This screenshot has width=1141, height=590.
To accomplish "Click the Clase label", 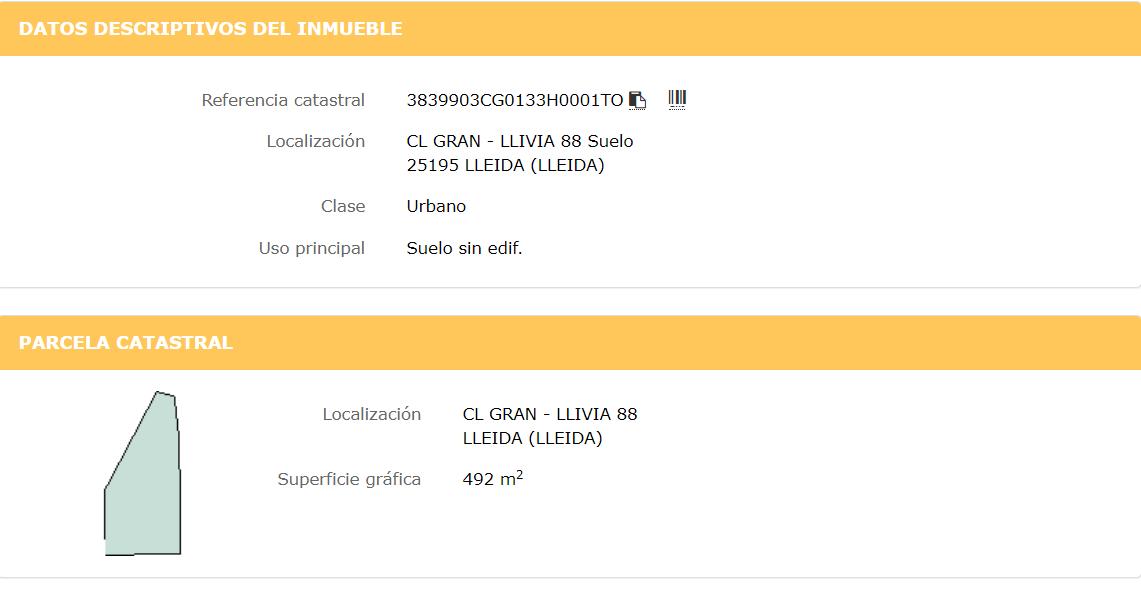I will (343, 207).
